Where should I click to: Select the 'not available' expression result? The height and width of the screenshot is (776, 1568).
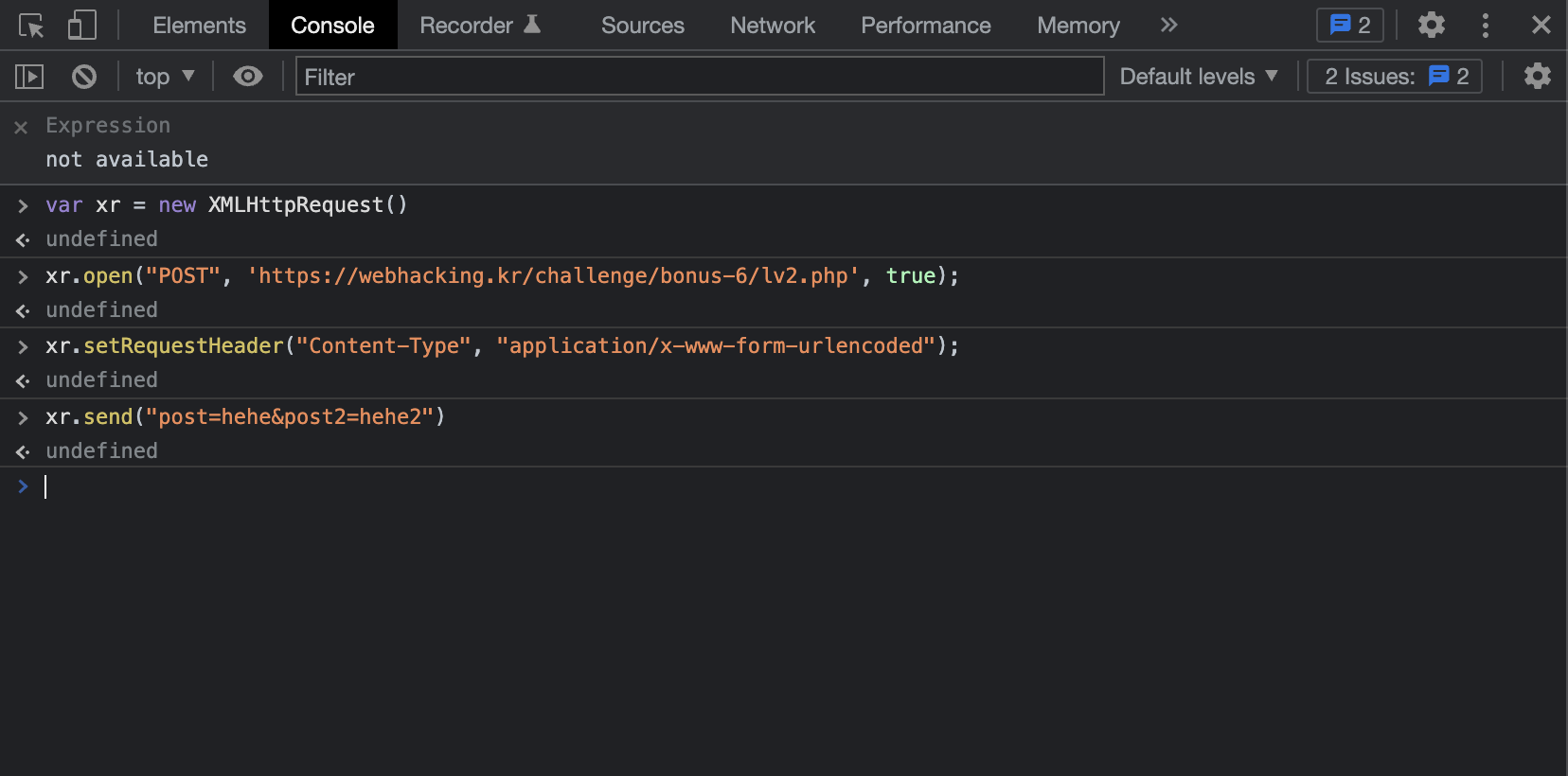coord(127,159)
